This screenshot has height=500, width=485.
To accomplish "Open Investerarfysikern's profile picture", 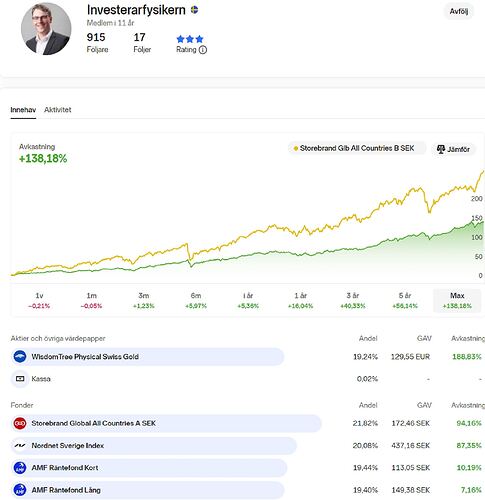I will [x=46, y=29].
